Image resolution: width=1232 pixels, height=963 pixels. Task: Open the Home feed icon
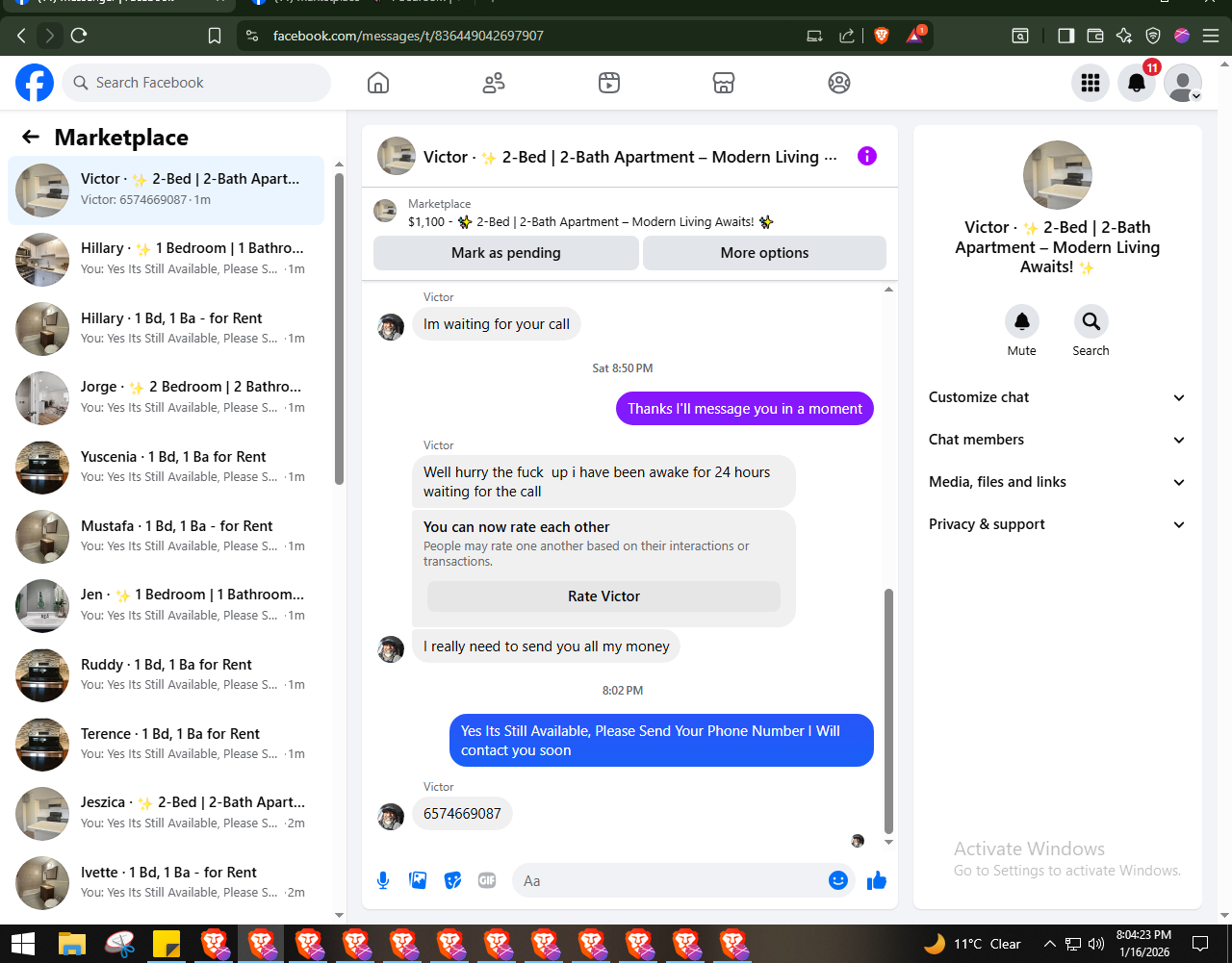(378, 83)
